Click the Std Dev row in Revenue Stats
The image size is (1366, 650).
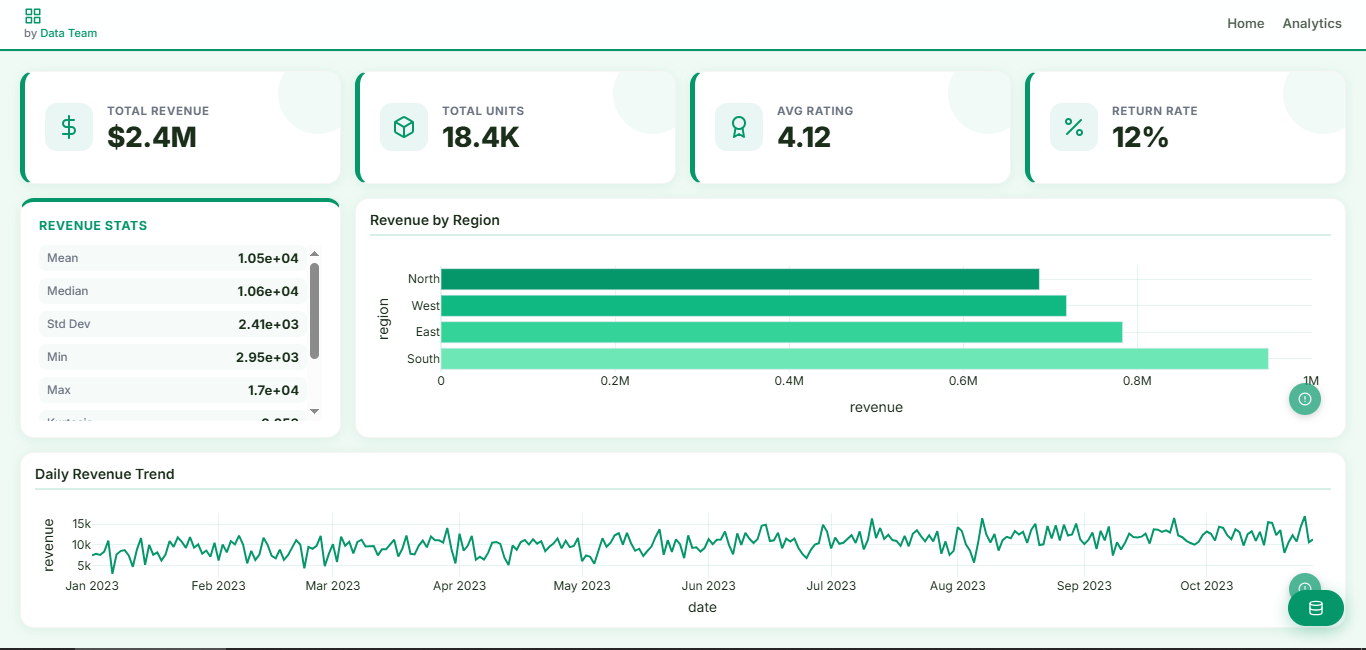[173, 324]
